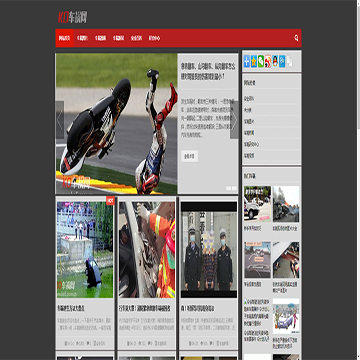
Task: Click the red HOT badge on first article card
Action: (110, 200)
